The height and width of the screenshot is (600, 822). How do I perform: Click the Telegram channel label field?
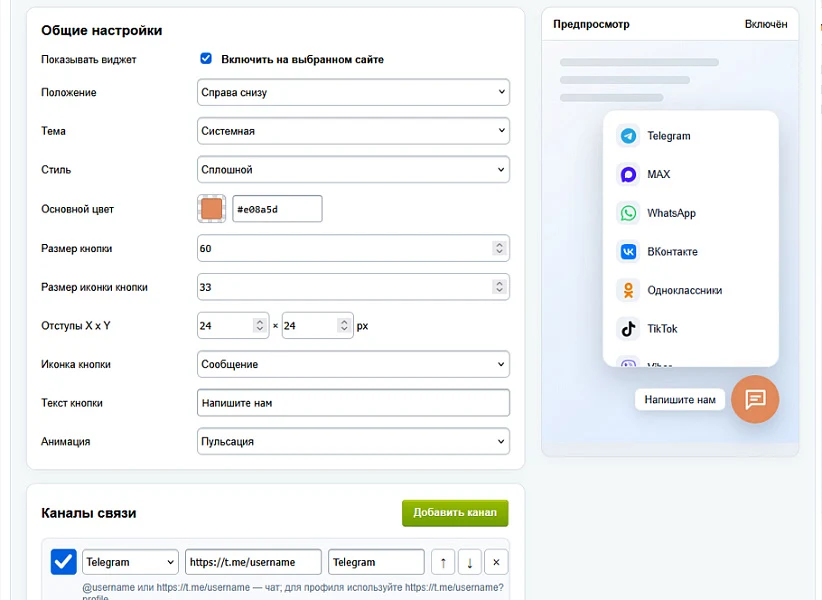[x=376, y=562]
